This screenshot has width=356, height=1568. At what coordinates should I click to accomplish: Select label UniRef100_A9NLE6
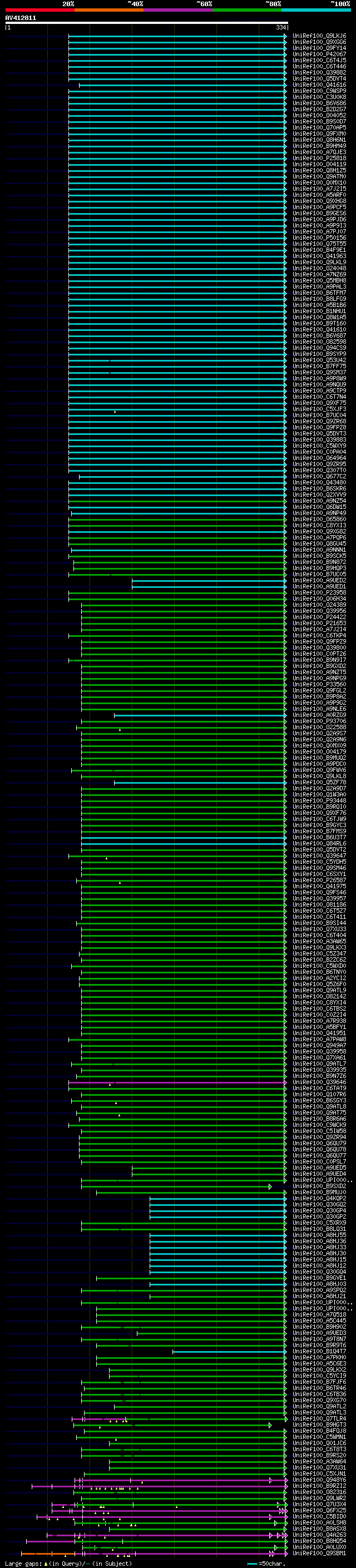click(x=319, y=709)
